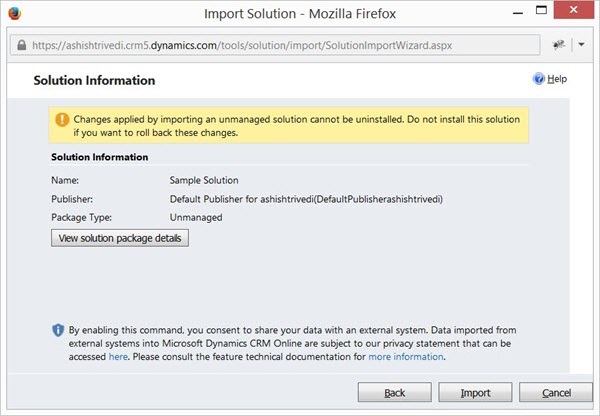Click the padlock icon in address bar
The image size is (600, 416).
click(21, 46)
